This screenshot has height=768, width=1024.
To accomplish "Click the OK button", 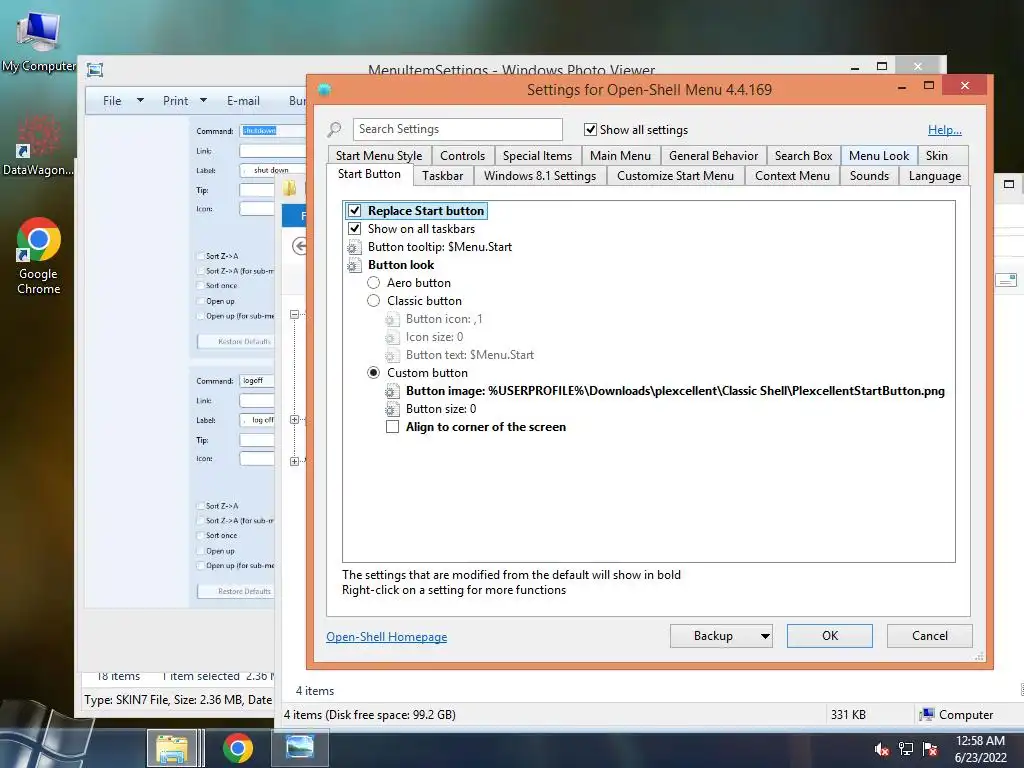I will click(829, 636).
